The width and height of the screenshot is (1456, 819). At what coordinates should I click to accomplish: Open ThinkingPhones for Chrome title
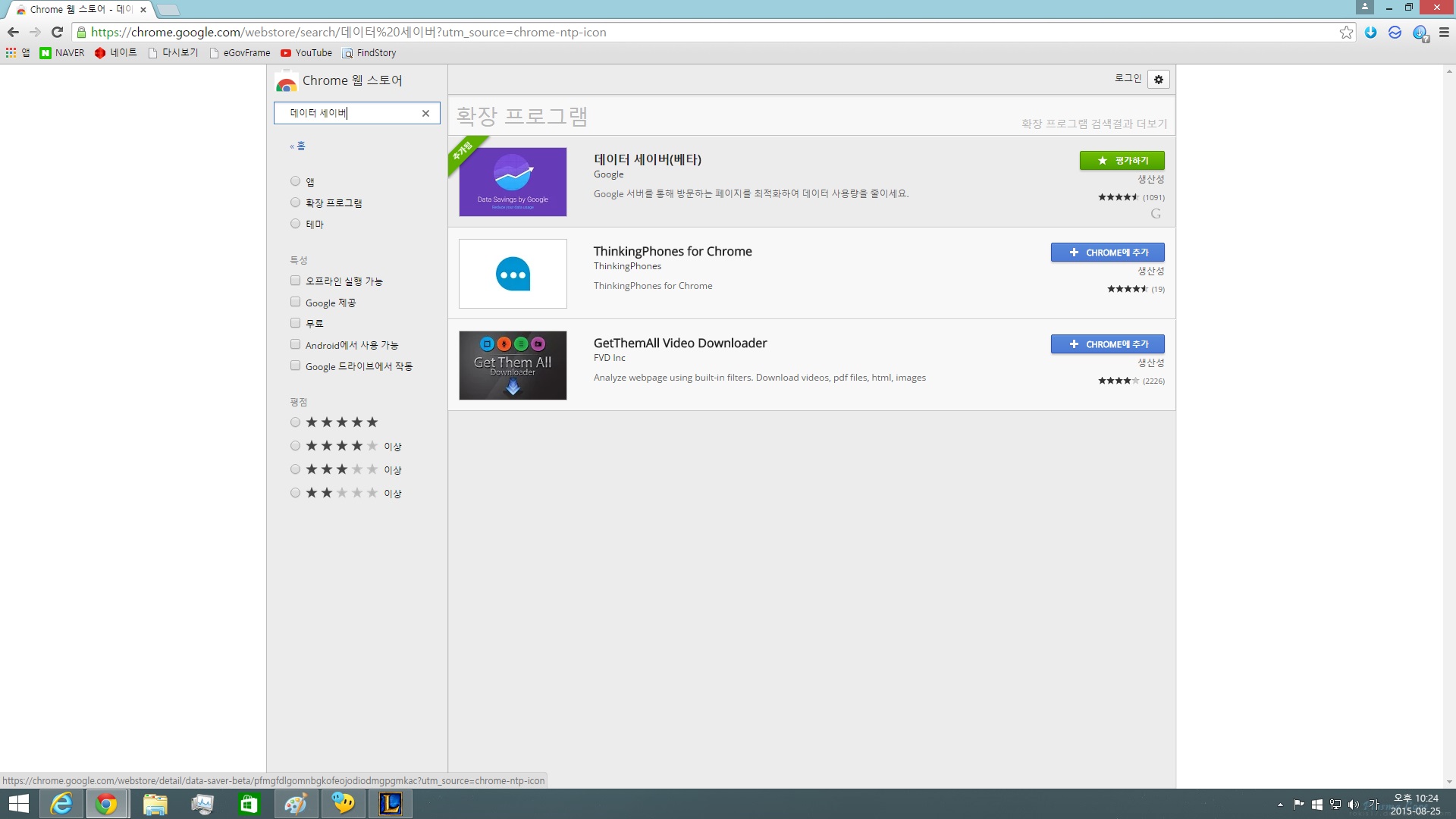[673, 251]
